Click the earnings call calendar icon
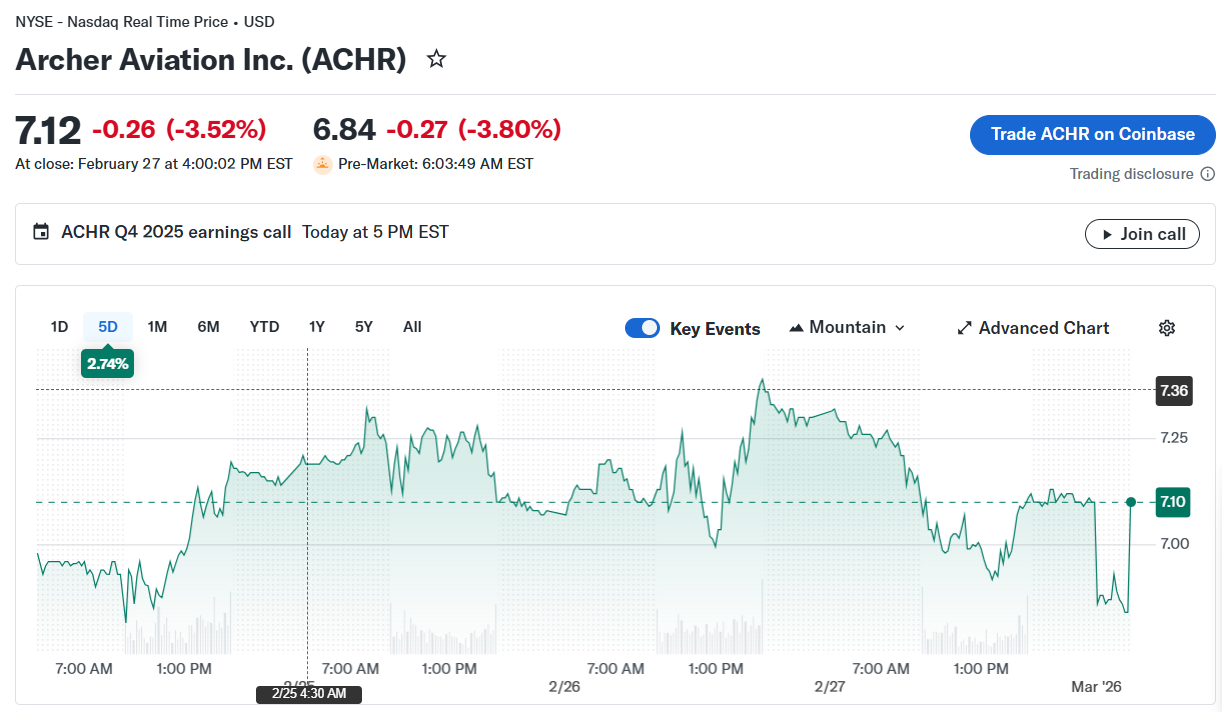Image resolution: width=1222 pixels, height=712 pixels. 40,231
